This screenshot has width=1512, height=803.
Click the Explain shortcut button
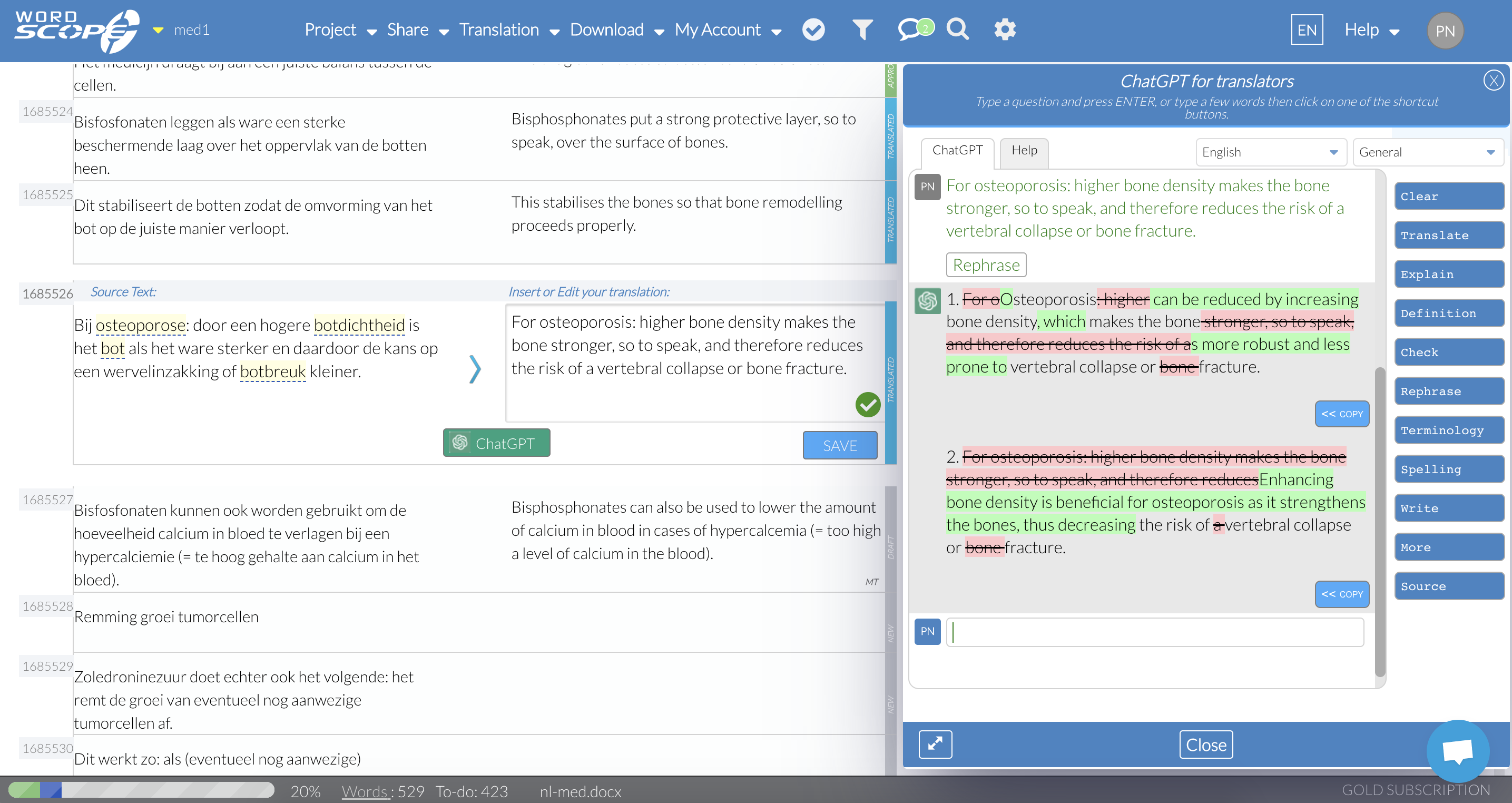point(1449,275)
